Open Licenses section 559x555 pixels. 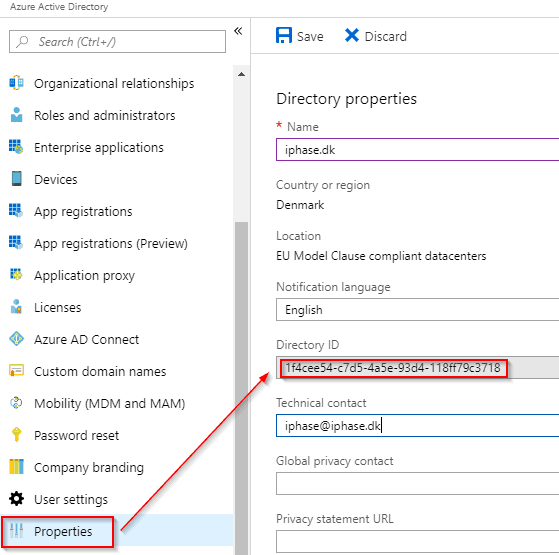(x=58, y=307)
